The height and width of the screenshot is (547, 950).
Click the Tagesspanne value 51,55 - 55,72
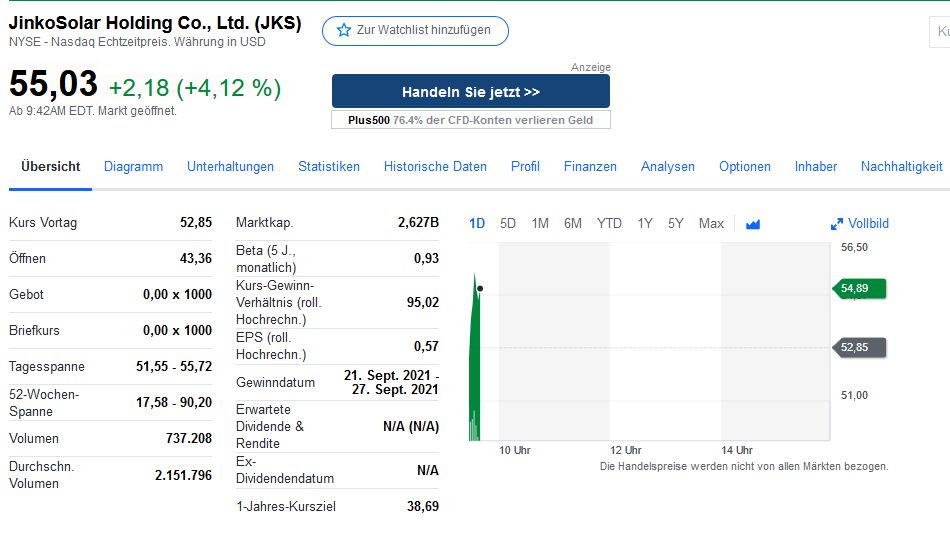(x=174, y=366)
